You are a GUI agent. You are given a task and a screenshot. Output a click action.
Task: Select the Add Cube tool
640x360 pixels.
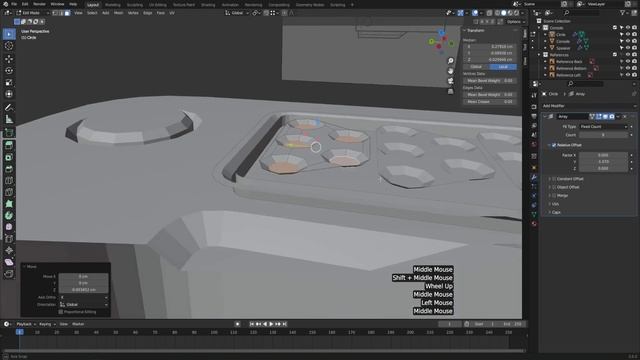pyautogui.click(x=9, y=133)
